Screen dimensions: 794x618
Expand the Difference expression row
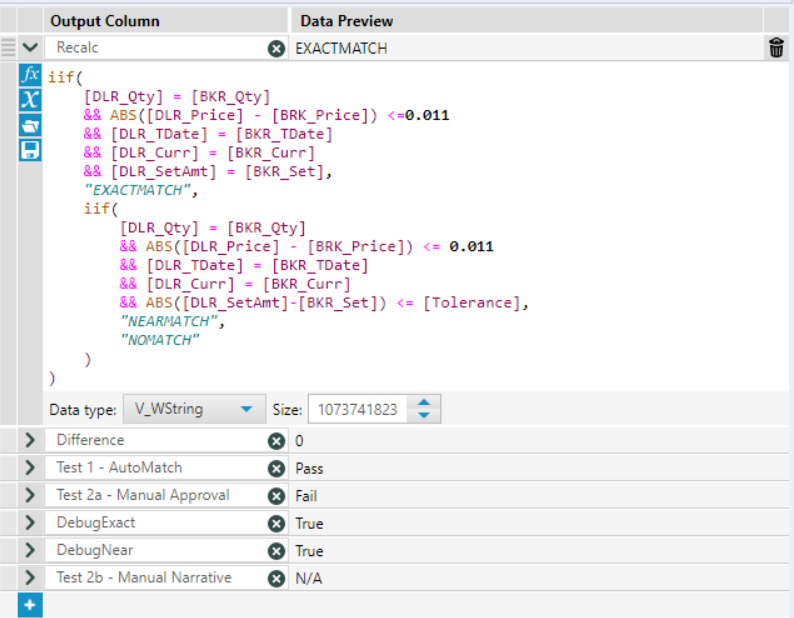[30, 440]
